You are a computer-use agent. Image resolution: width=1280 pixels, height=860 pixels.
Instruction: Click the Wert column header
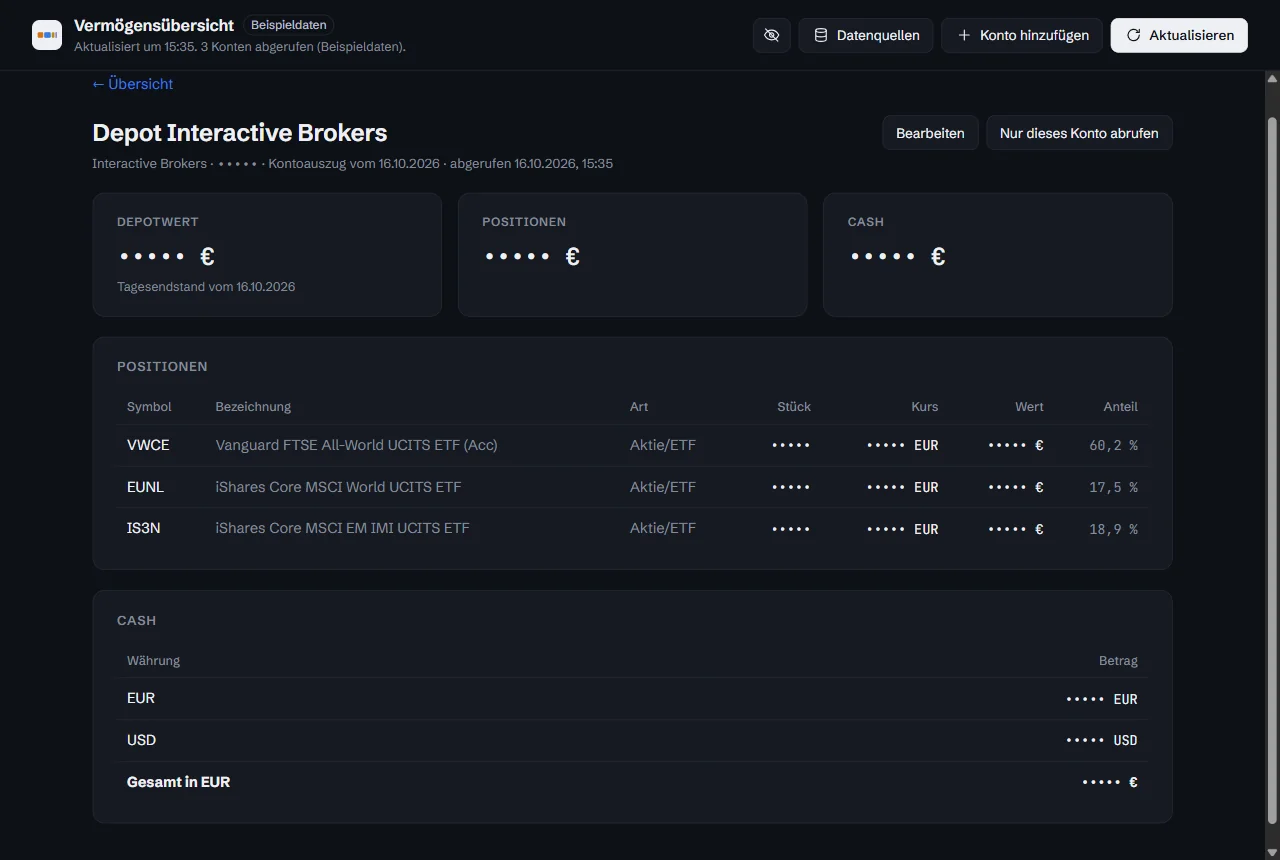(1029, 407)
